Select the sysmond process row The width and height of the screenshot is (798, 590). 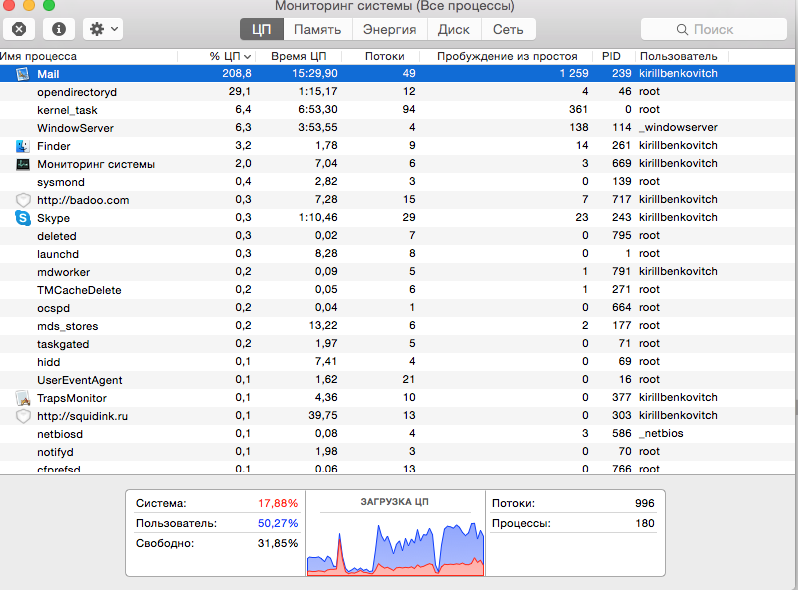[x=397, y=182]
